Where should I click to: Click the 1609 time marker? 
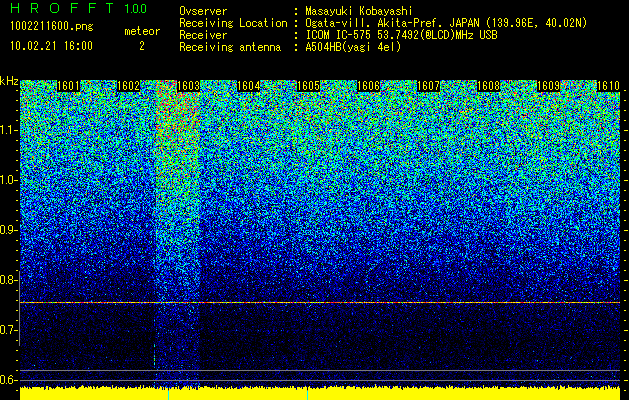(x=548, y=86)
